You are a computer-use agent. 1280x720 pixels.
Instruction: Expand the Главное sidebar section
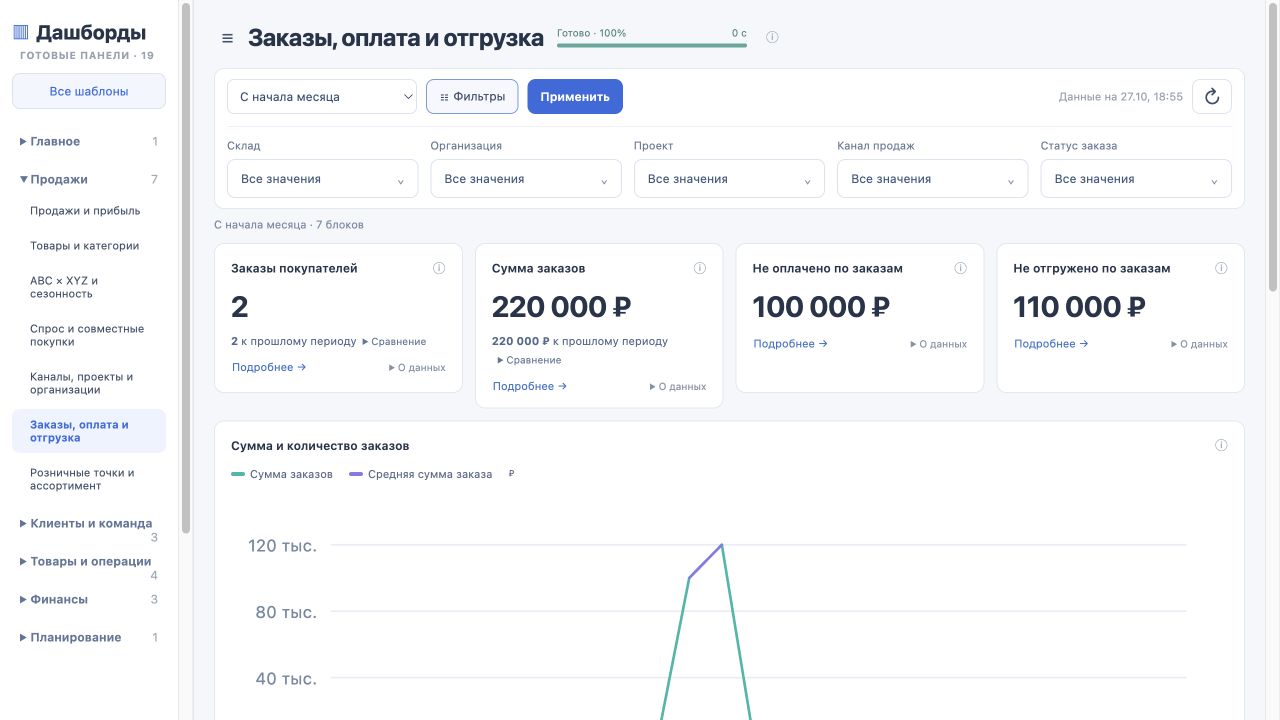89,142
